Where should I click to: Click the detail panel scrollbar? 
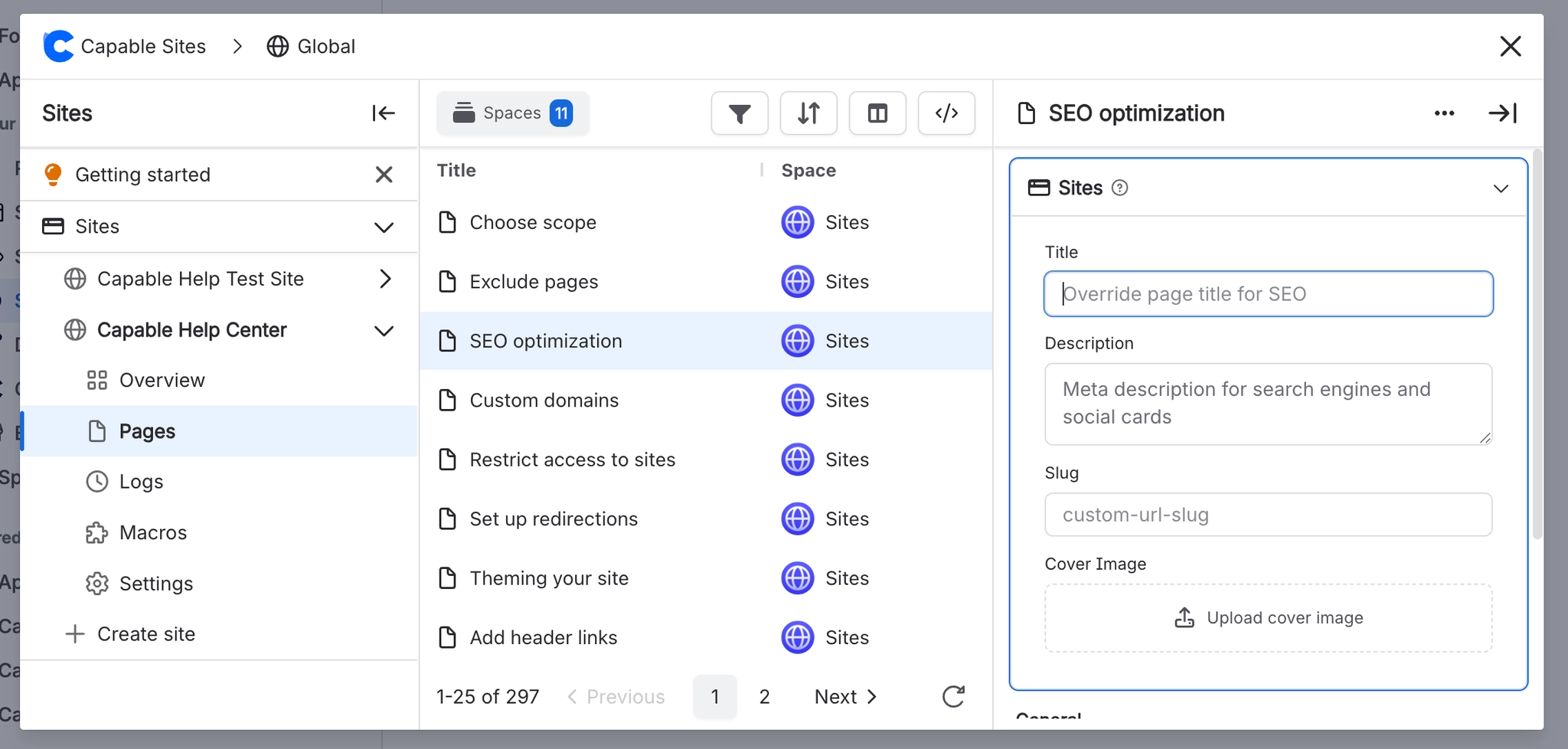pos(1537,345)
